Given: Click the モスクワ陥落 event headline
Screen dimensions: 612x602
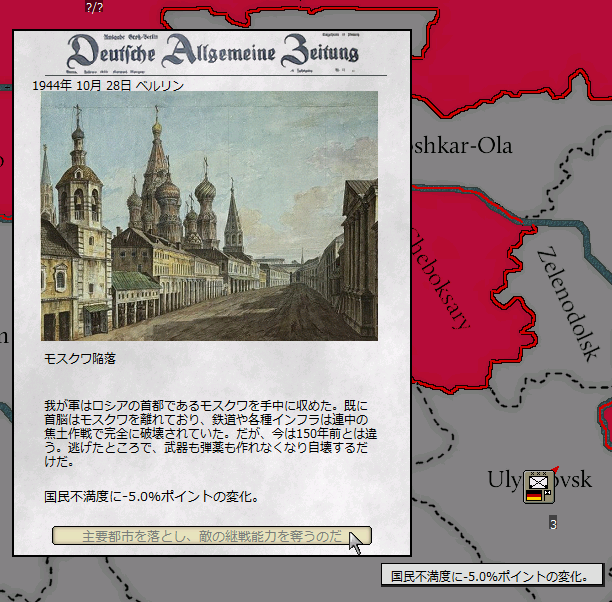Looking at the screenshot, I should (80, 358).
